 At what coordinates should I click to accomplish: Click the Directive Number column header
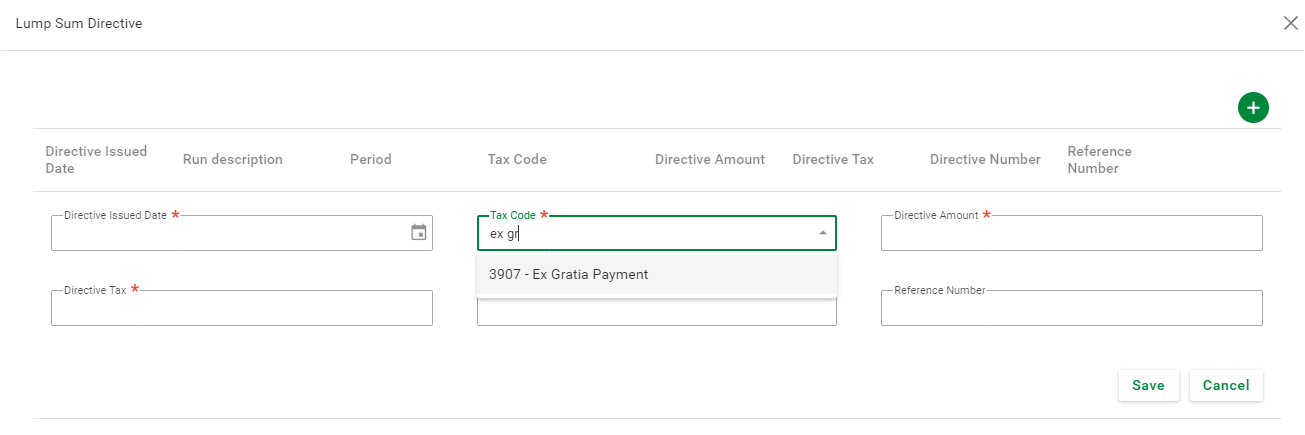tap(985, 160)
